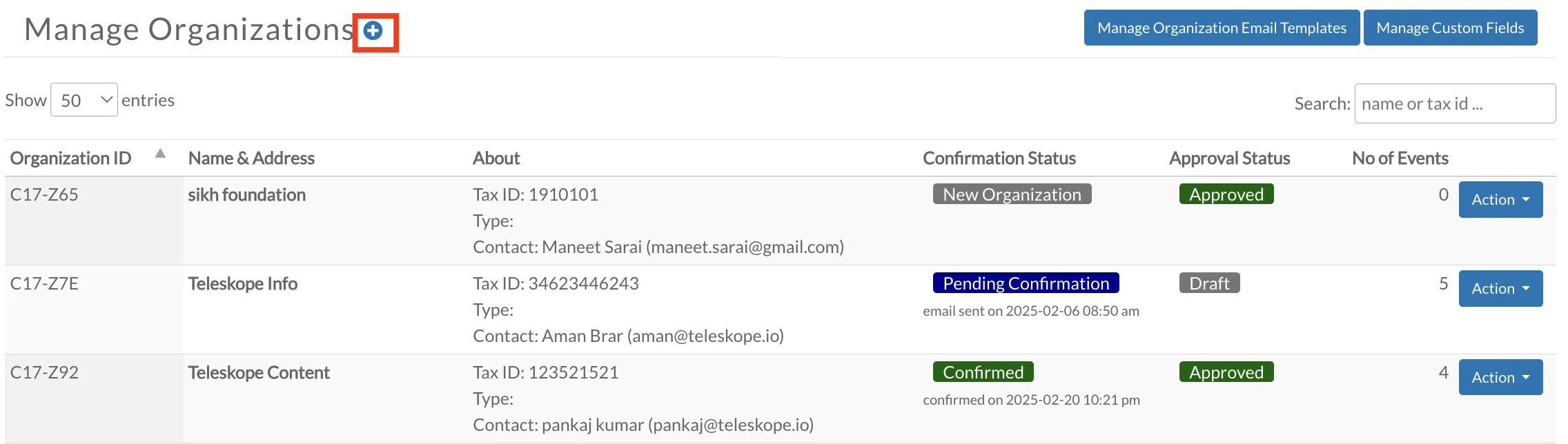Click the About column header
The image size is (1568, 444).
click(496, 159)
